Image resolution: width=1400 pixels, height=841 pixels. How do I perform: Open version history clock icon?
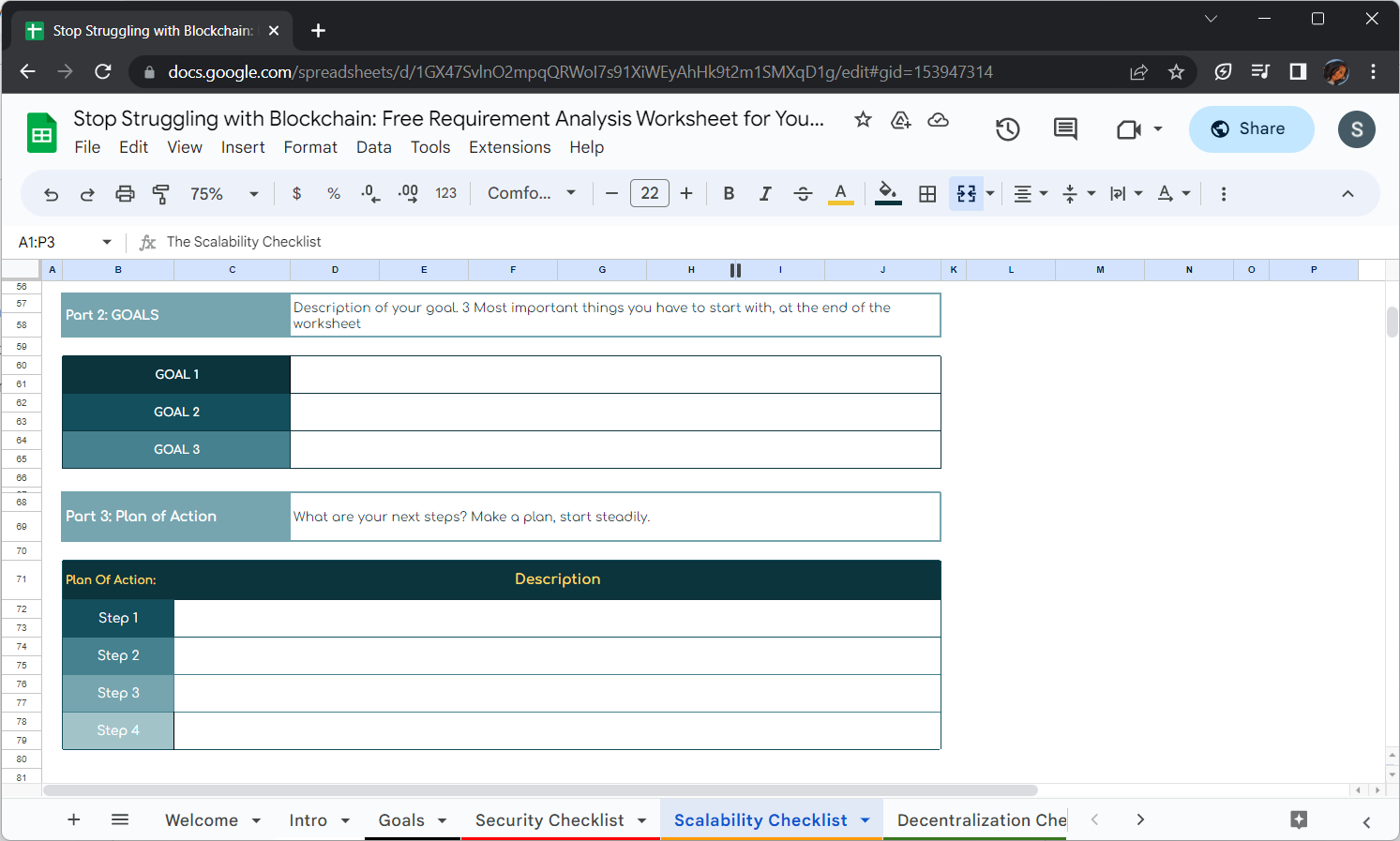click(x=1007, y=129)
